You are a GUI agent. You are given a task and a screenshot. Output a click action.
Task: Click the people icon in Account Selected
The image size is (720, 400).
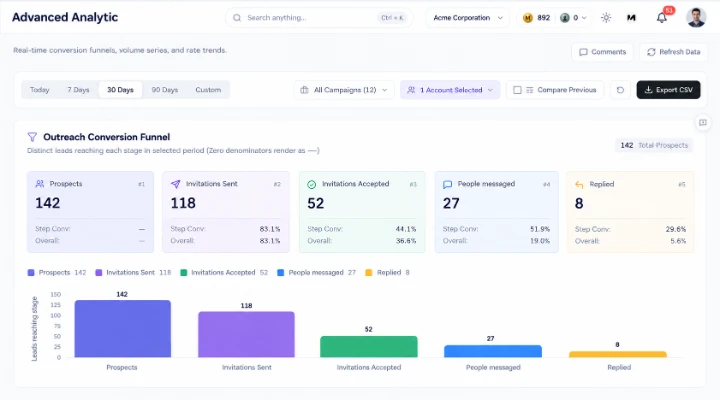411,90
